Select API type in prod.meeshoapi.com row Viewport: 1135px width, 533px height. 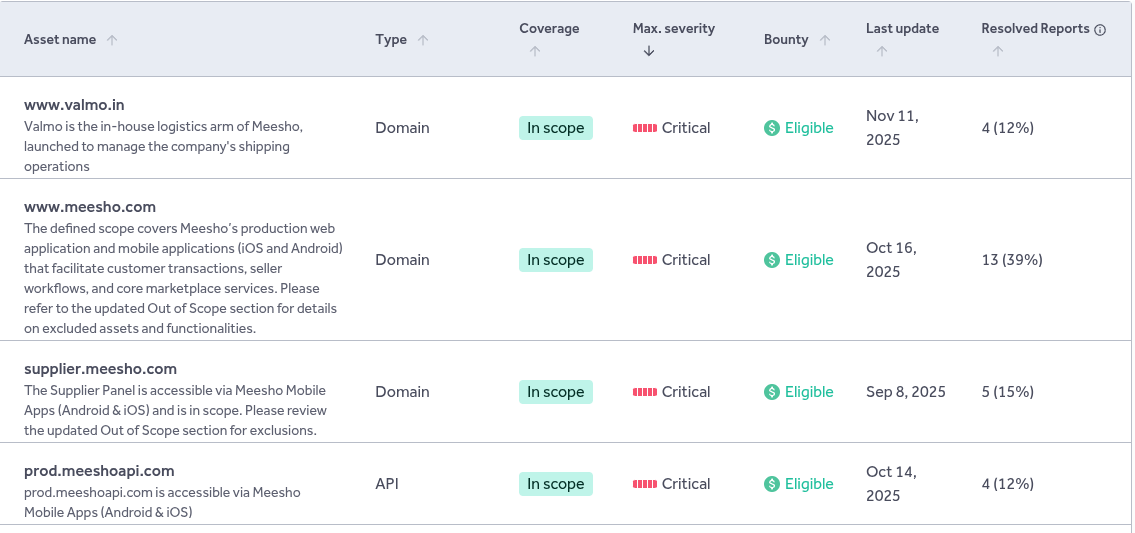pos(387,484)
